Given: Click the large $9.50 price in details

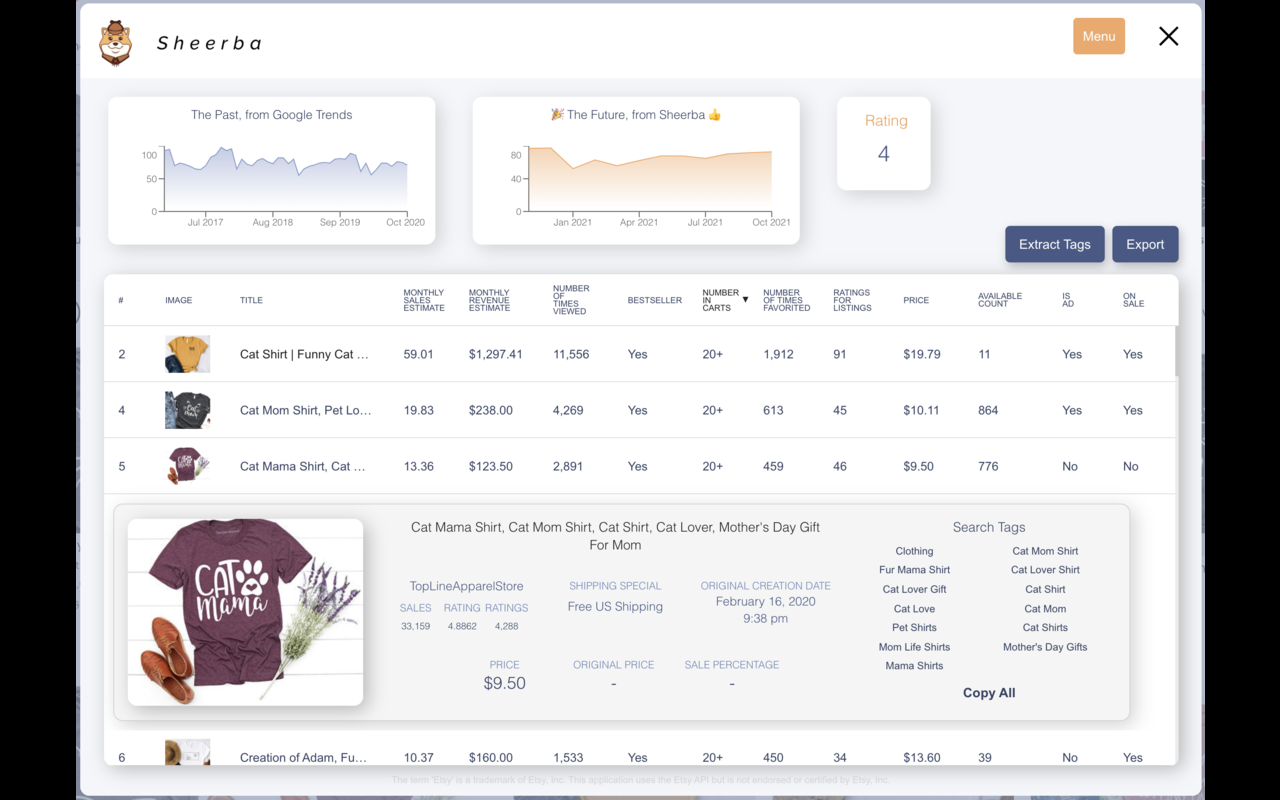Looking at the screenshot, I should pyautogui.click(x=504, y=684).
